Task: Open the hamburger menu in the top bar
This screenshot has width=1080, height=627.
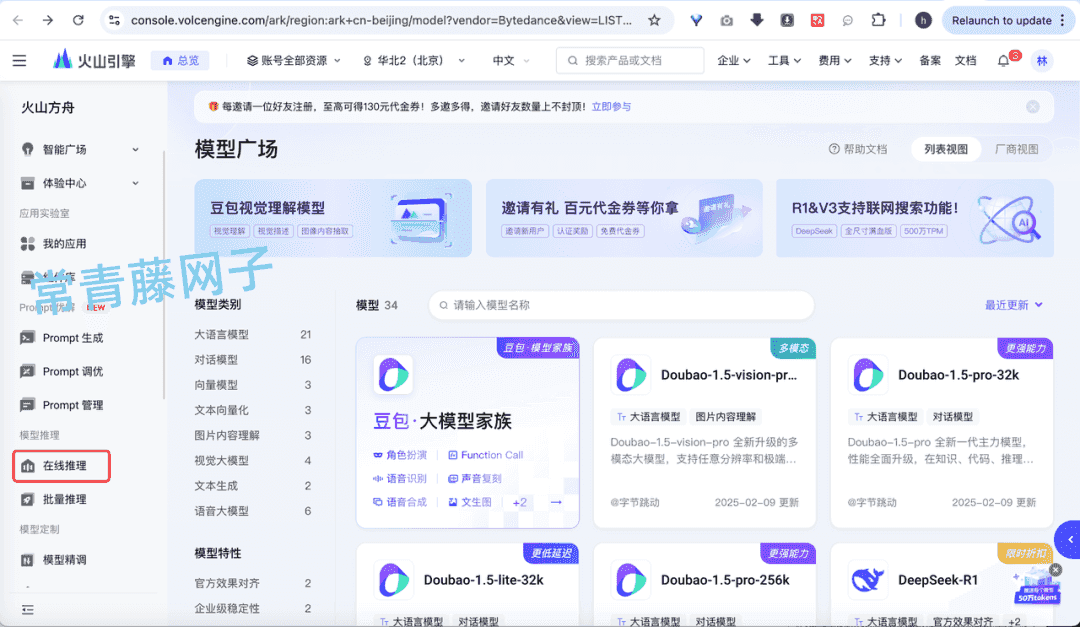Action: point(19,61)
